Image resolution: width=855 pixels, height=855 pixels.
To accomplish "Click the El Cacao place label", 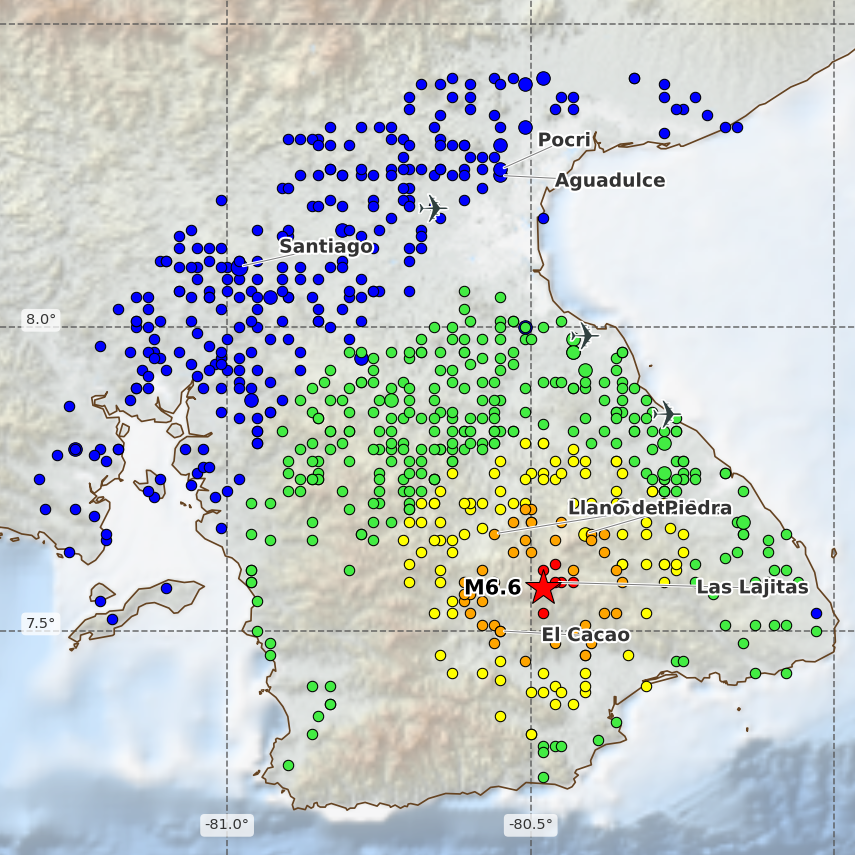I will [586, 635].
